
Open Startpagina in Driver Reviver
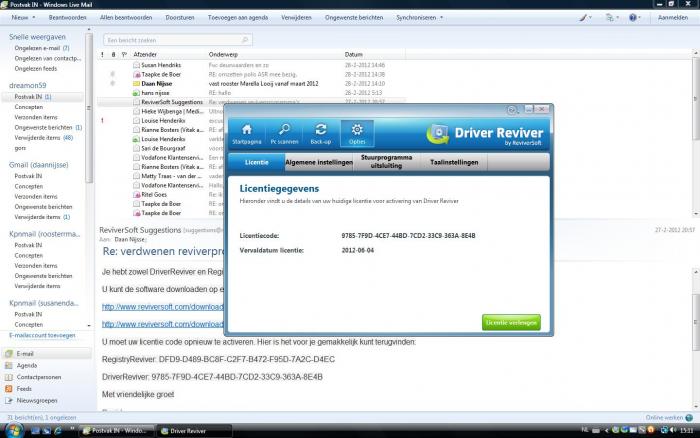pyautogui.click(x=246, y=134)
